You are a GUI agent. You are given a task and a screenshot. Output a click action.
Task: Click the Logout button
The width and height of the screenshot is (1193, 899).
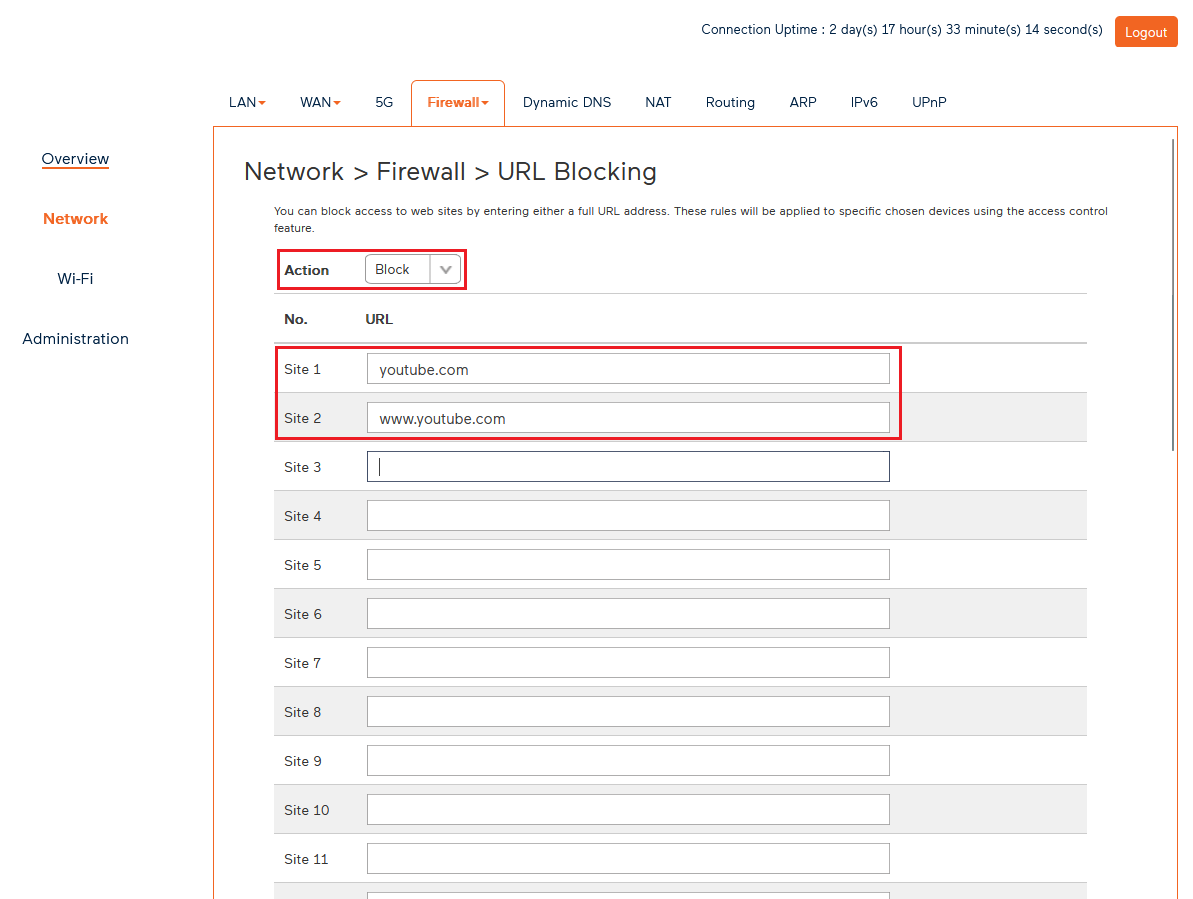1146,31
